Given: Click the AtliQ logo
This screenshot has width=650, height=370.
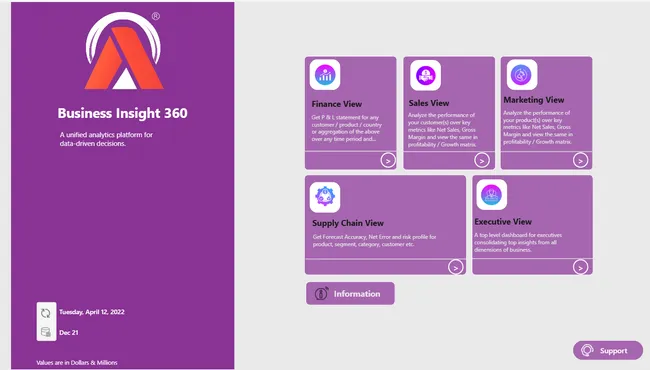Looking at the screenshot, I should pos(123,51).
